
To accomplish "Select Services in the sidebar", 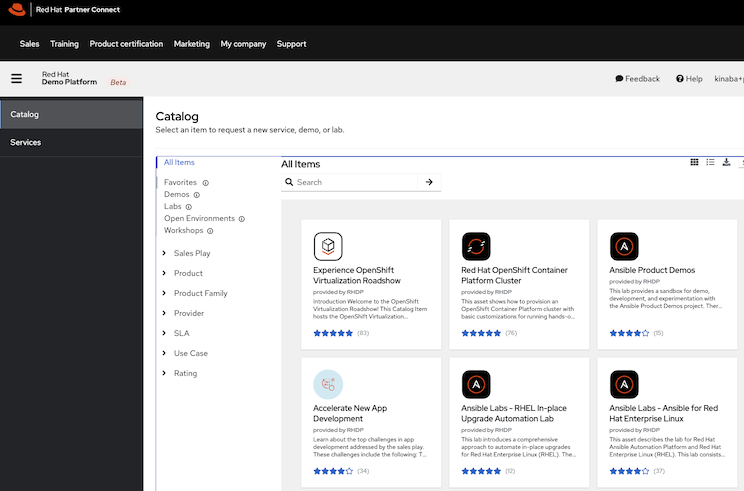I will tap(72, 142).
